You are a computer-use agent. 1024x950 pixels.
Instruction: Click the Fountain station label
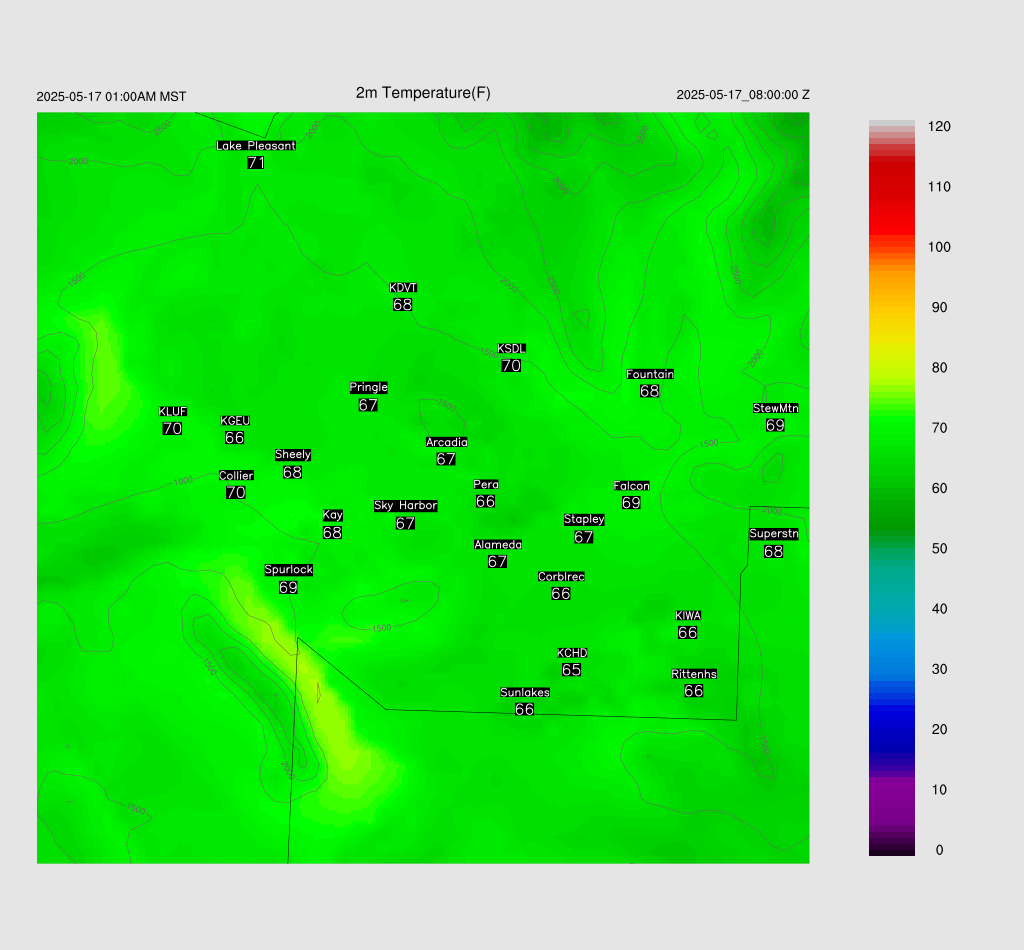click(650, 374)
